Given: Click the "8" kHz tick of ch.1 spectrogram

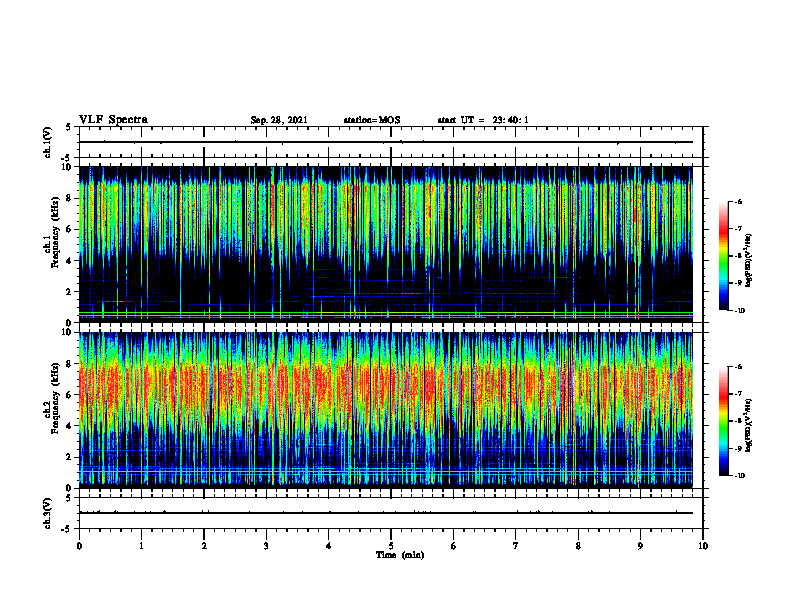Looking at the screenshot, I should point(69,198).
